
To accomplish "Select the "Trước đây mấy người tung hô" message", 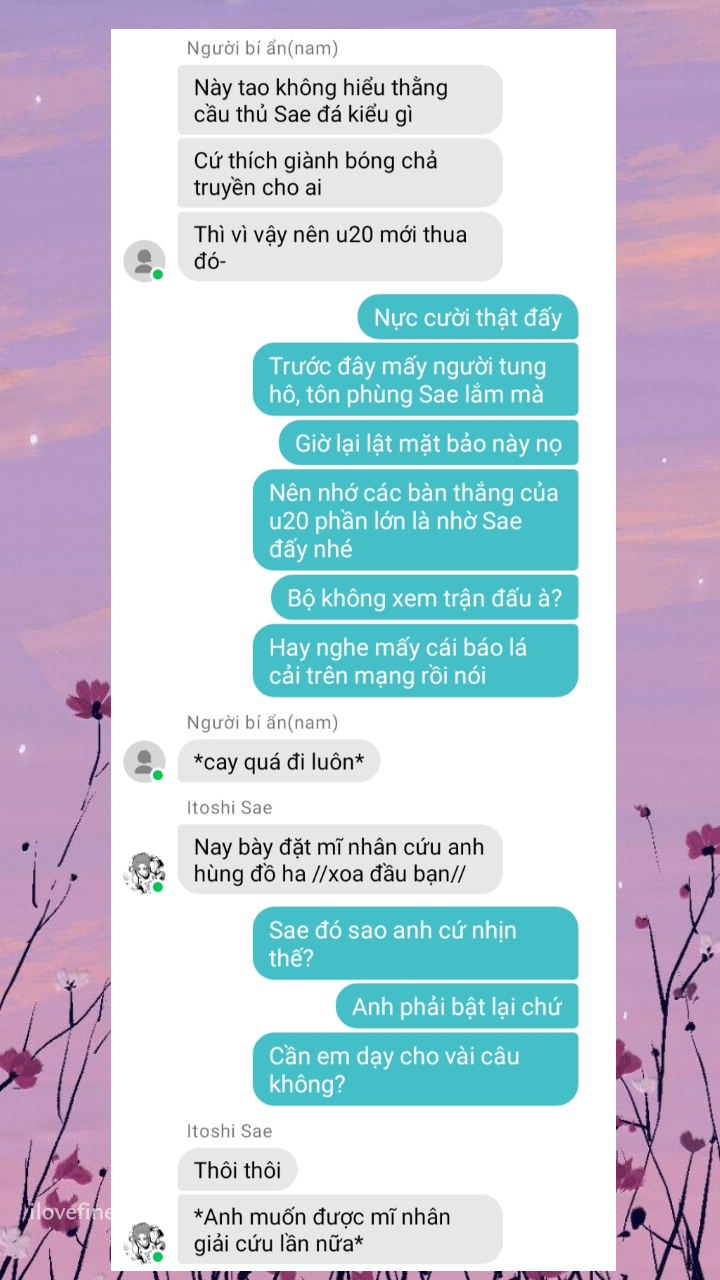I will click(x=415, y=380).
